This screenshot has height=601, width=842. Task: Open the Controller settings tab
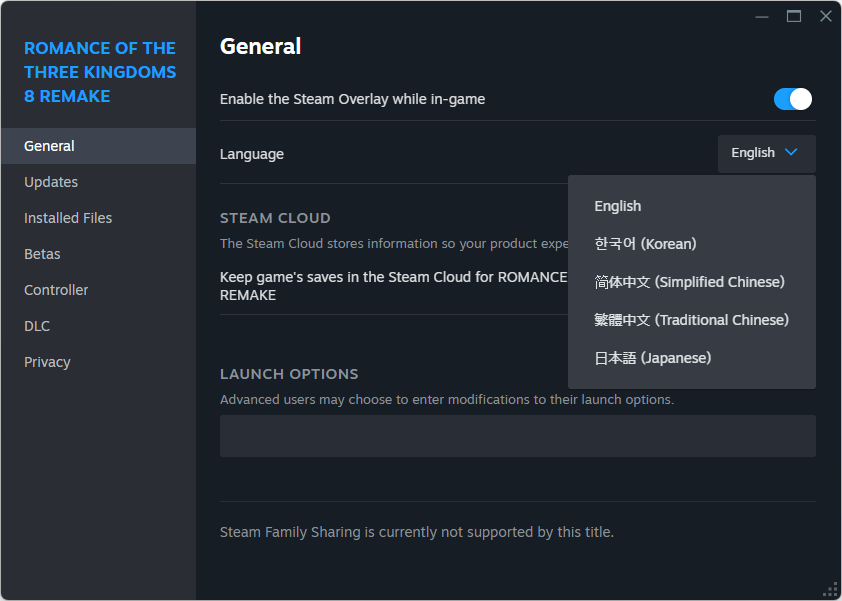[56, 290]
